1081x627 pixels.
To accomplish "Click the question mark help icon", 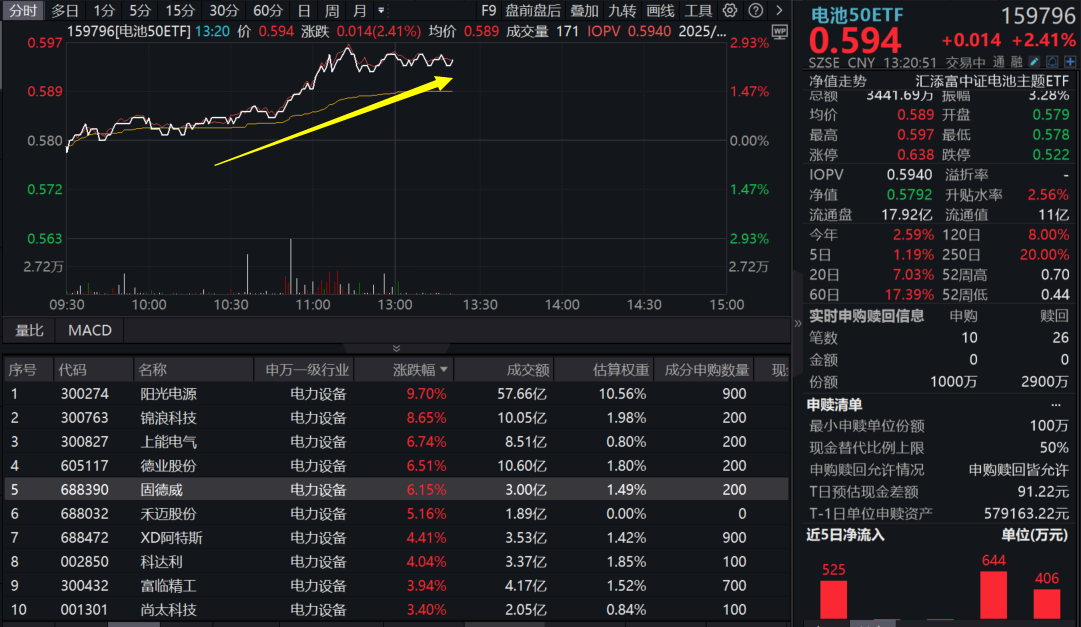I will (x=756, y=10).
